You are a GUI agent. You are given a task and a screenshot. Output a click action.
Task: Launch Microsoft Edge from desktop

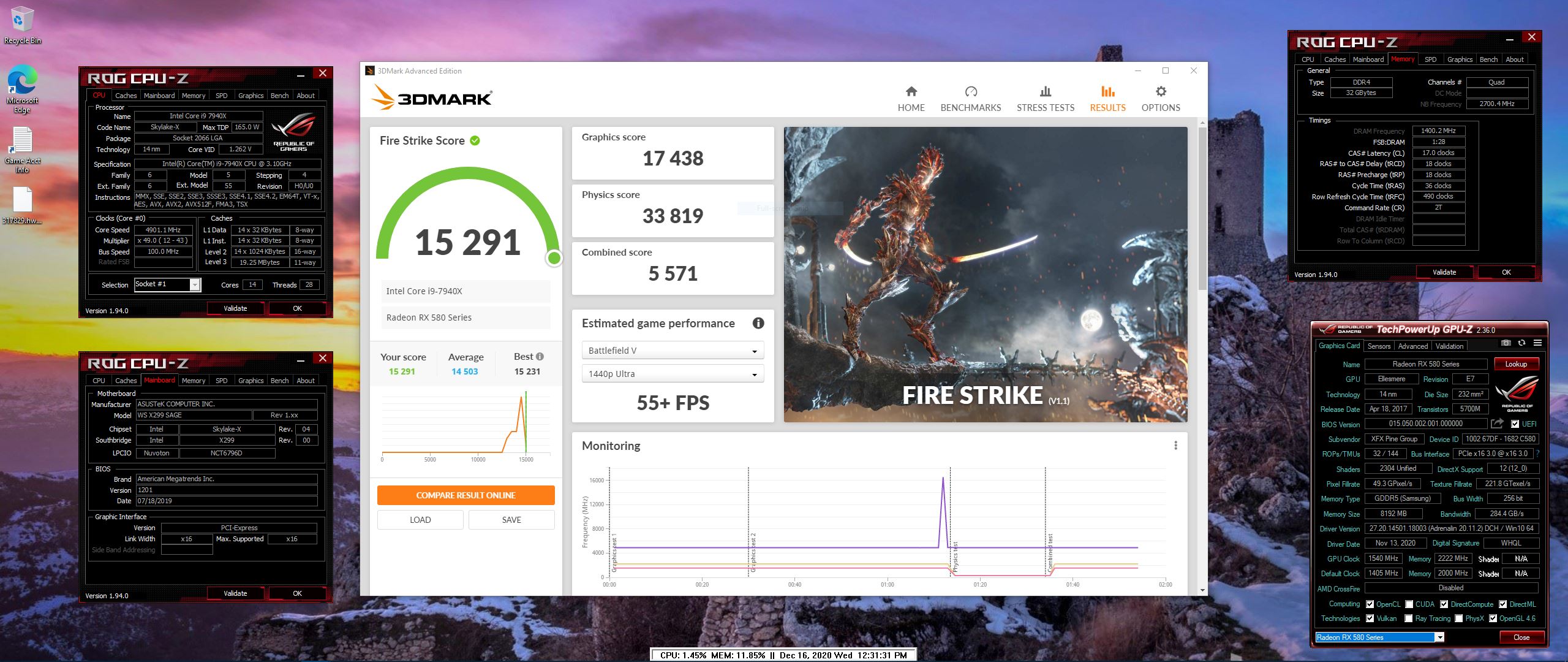pyautogui.click(x=22, y=89)
